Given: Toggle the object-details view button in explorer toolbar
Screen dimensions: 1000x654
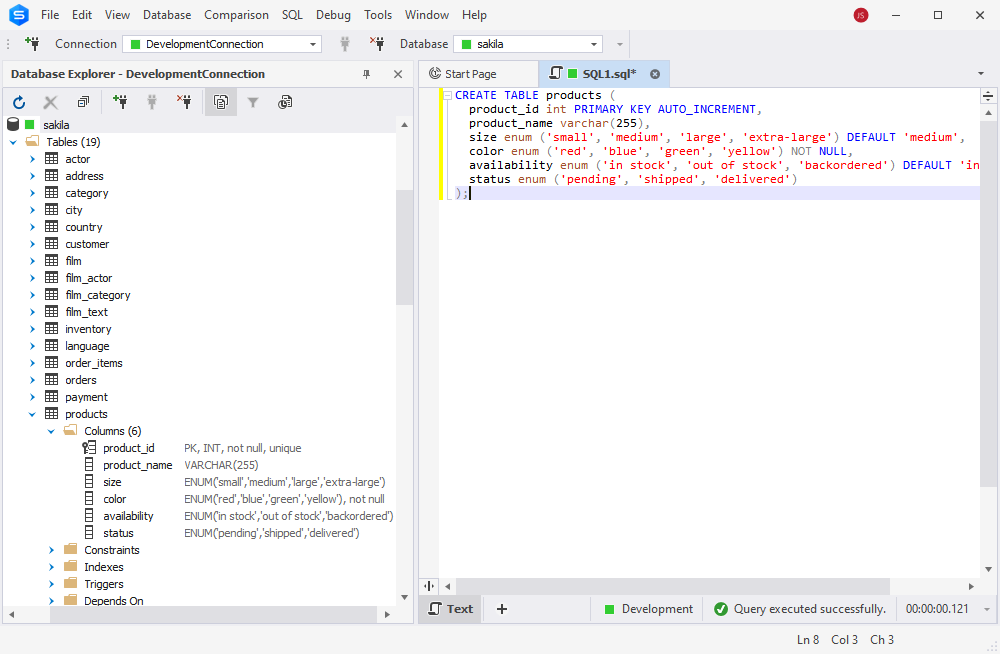Looking at the screenshot, I should (221, 102).
